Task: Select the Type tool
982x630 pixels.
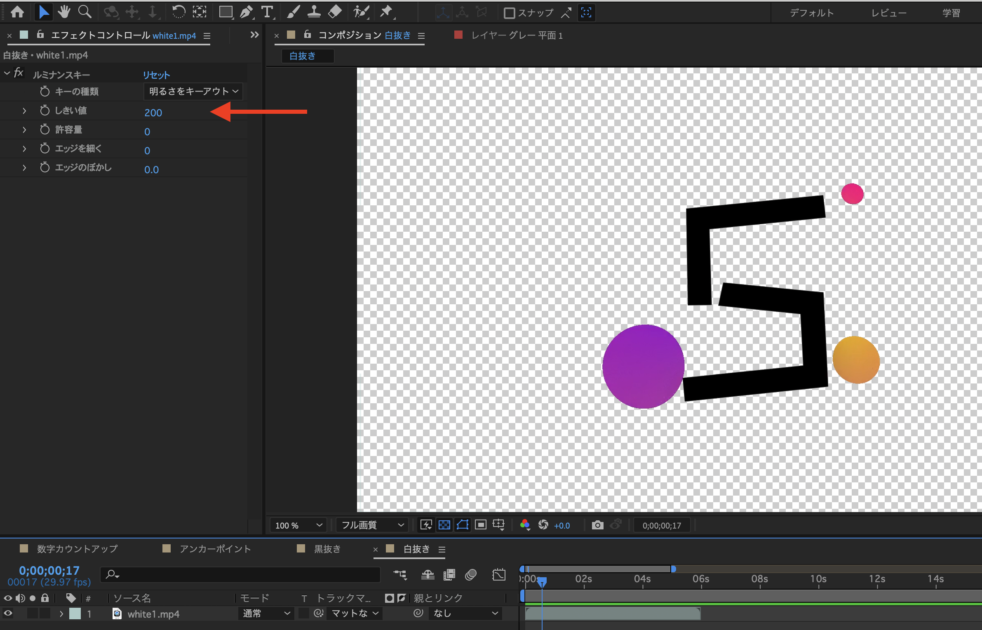Action: (266, 12)
